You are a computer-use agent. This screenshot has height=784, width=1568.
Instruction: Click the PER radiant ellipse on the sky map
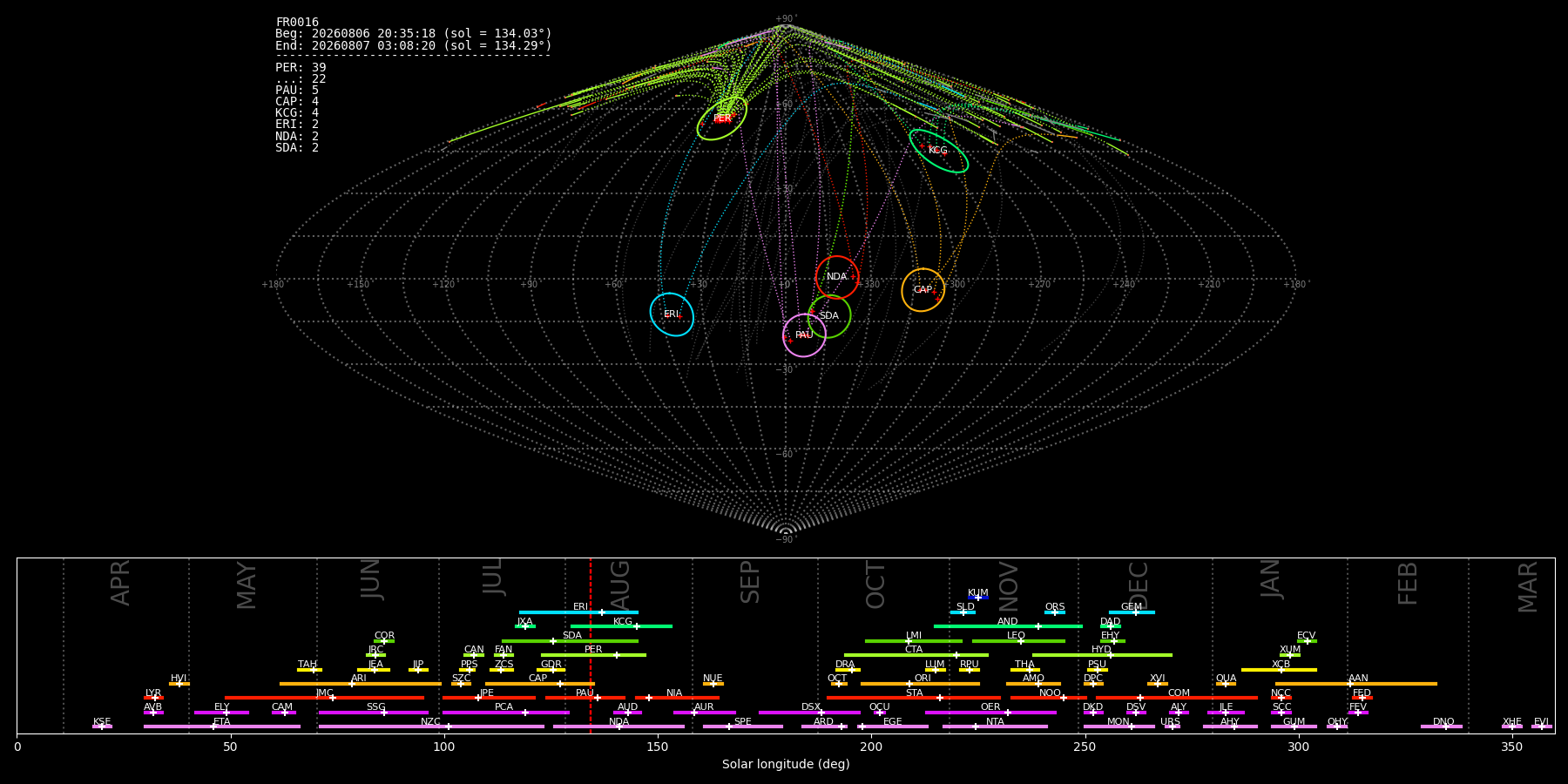pyautogui.click(x=722, y=118)
